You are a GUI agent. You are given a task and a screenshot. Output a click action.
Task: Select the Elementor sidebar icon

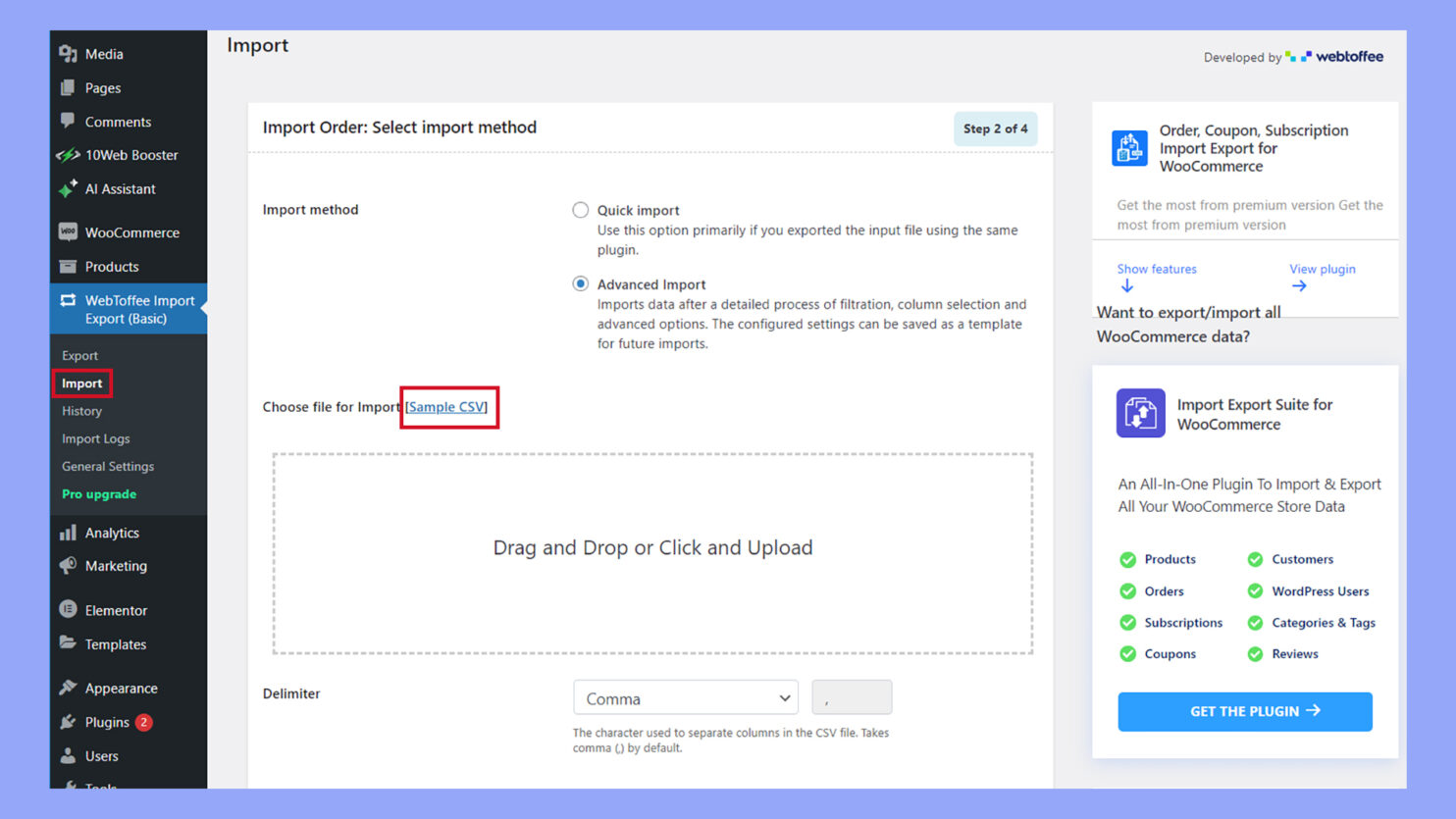[x=68, y=609]
